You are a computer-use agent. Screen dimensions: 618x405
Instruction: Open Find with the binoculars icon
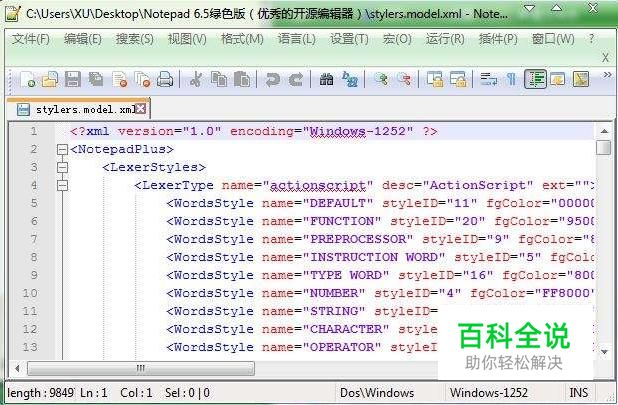[326, 79]
